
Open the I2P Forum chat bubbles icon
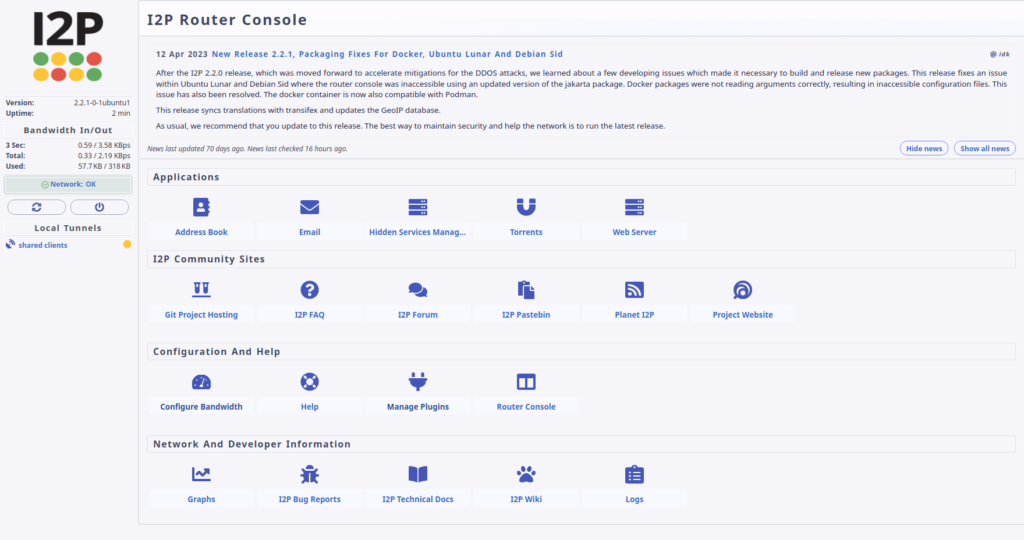tap(418, 289)
